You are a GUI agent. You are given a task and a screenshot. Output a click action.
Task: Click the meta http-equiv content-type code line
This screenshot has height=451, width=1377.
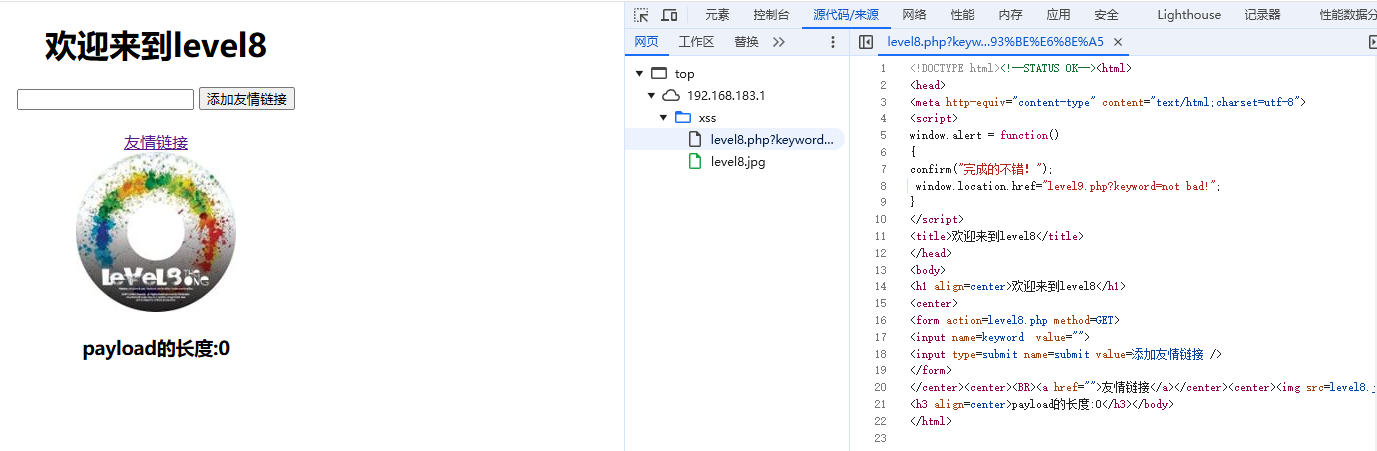click(1108, 102)
